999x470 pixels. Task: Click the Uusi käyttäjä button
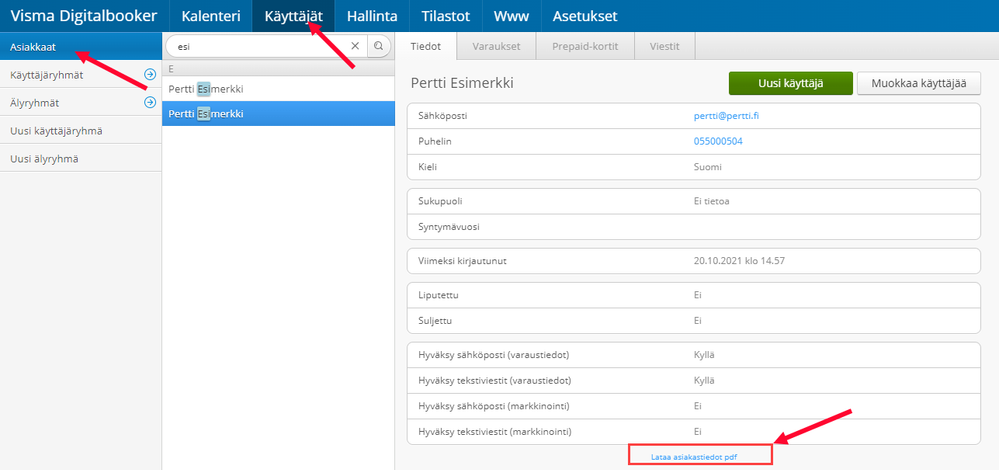(x=791, y=83)
